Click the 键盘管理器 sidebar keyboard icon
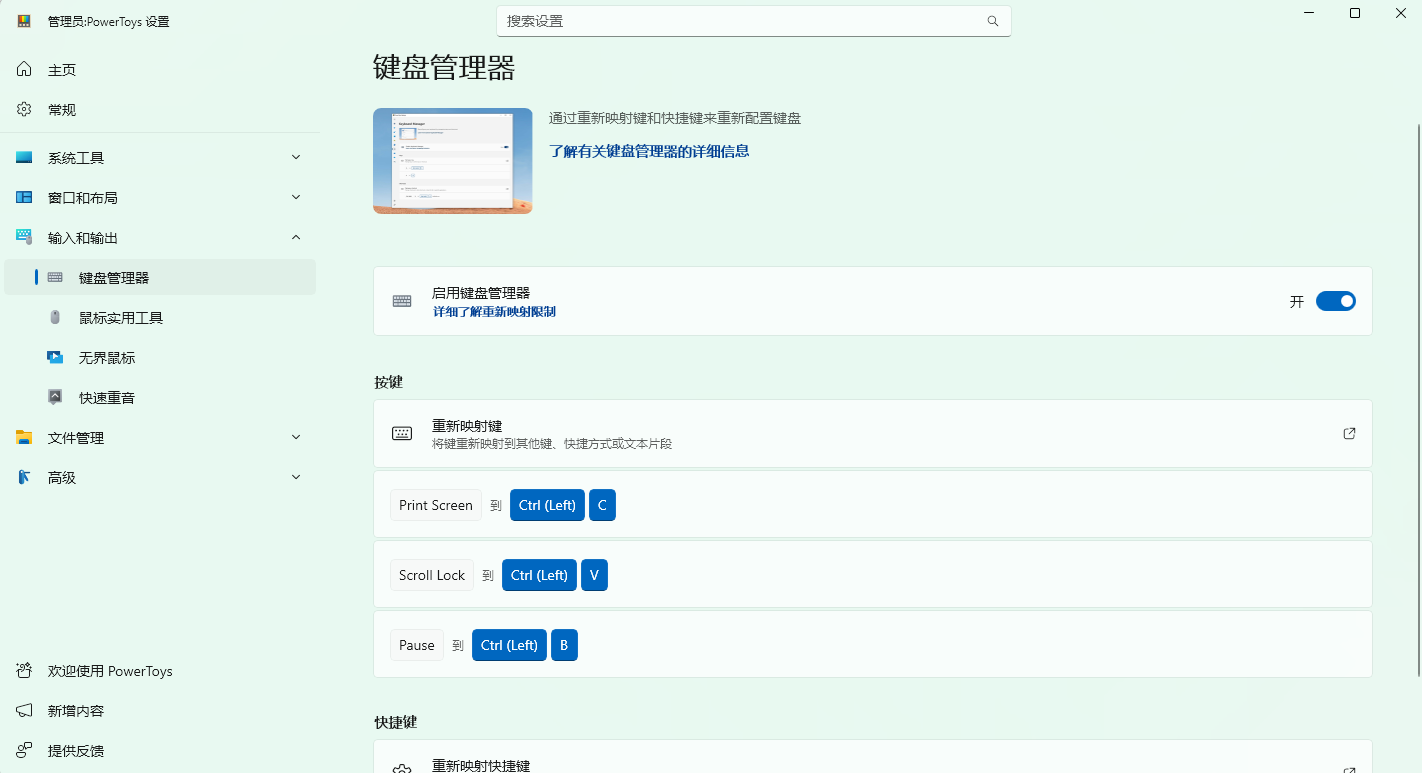The height and width of the screenshot is (773, 1422). (x=55, y=278)
